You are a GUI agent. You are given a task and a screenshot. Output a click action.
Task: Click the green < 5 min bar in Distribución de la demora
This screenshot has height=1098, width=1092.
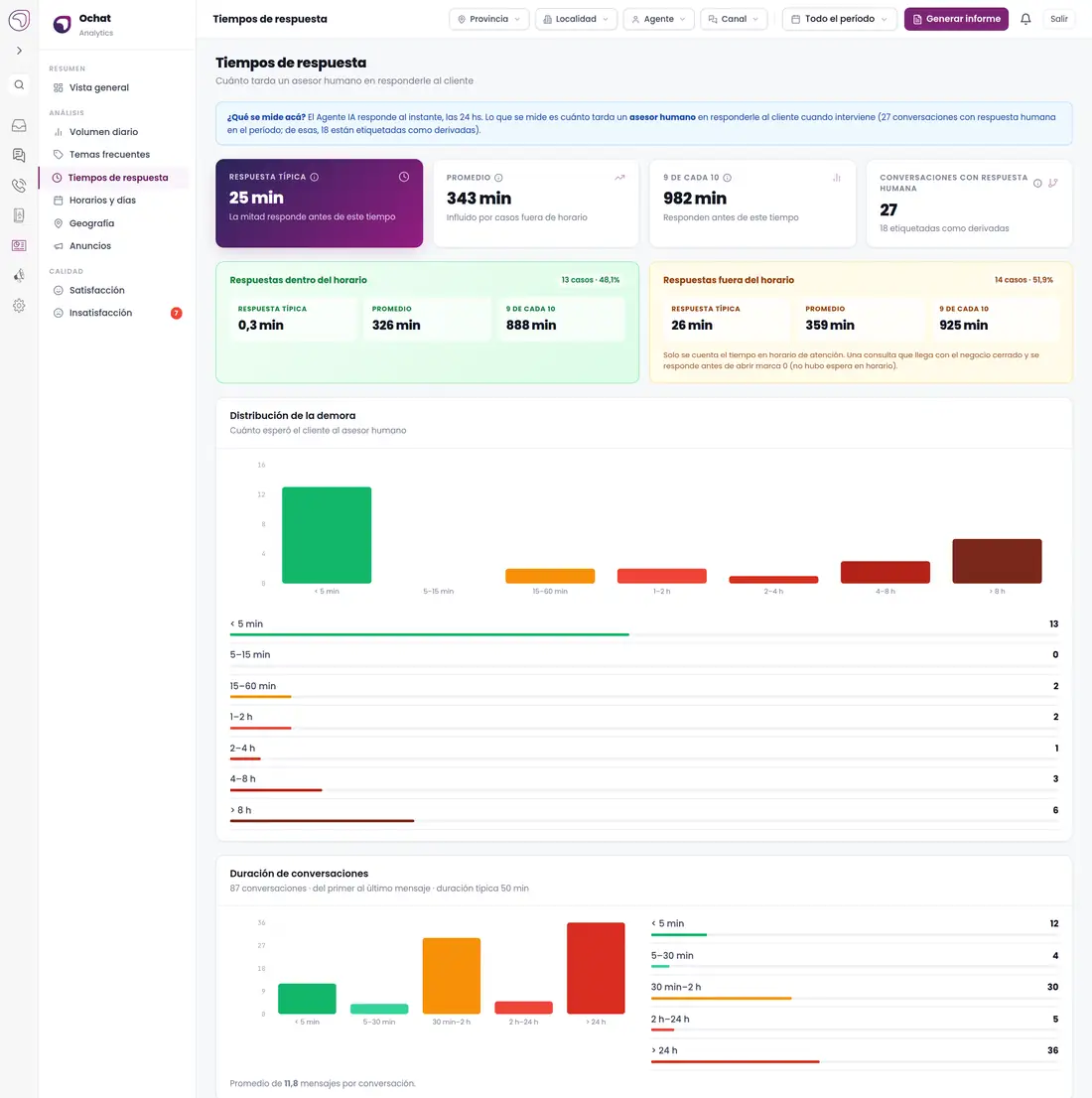click(327, 535)
